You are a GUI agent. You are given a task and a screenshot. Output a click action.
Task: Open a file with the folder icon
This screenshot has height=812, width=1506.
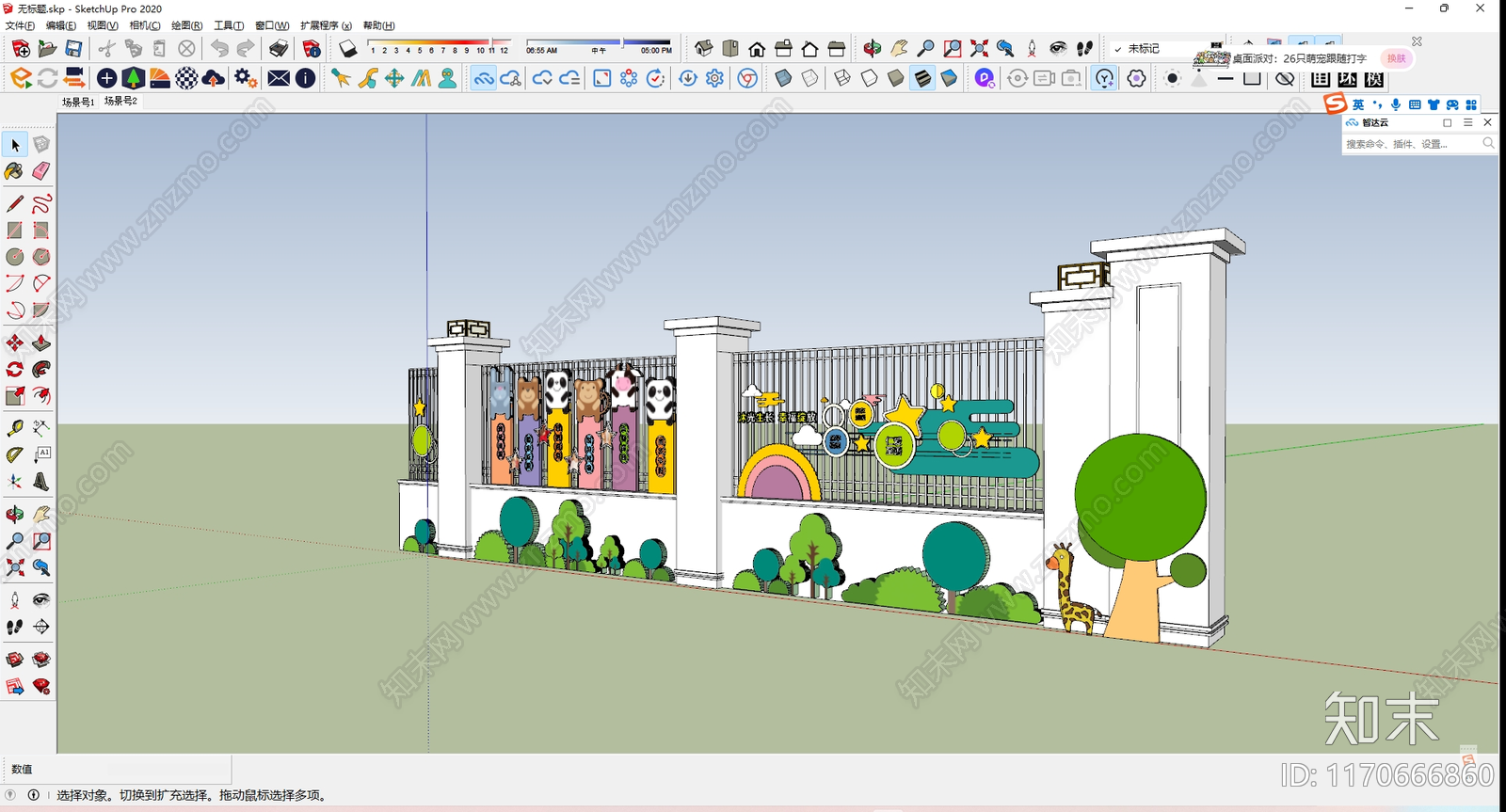(47, 49)
